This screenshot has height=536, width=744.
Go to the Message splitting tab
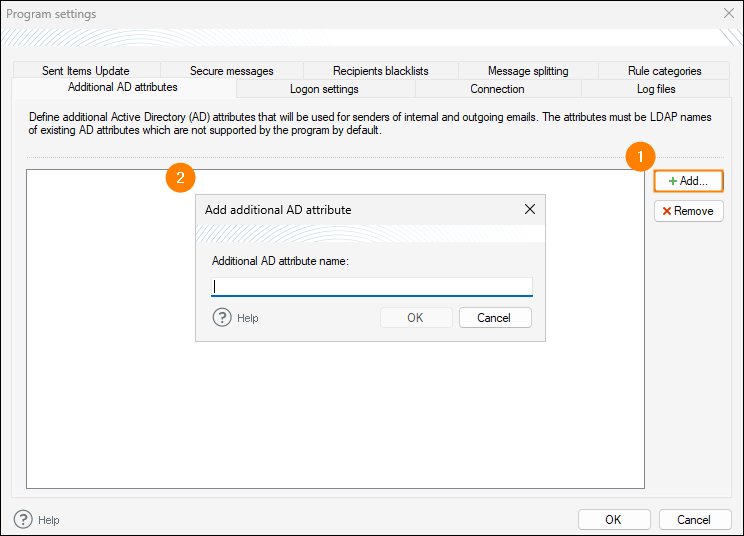528,71
